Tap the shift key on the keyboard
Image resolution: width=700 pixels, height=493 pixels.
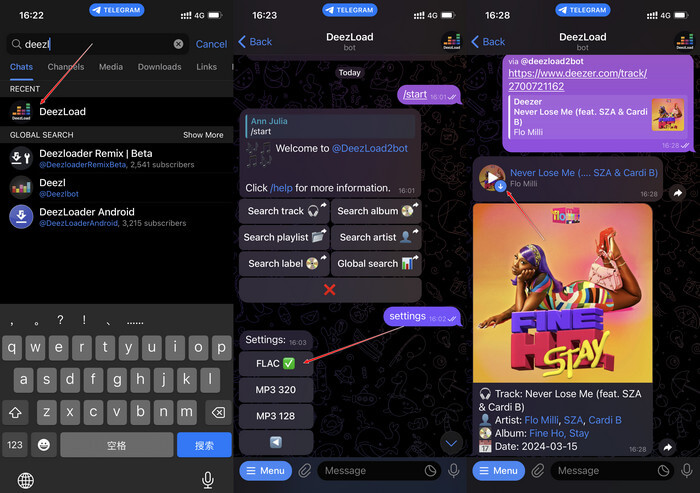pyautogui.click(x=16, y=412)
